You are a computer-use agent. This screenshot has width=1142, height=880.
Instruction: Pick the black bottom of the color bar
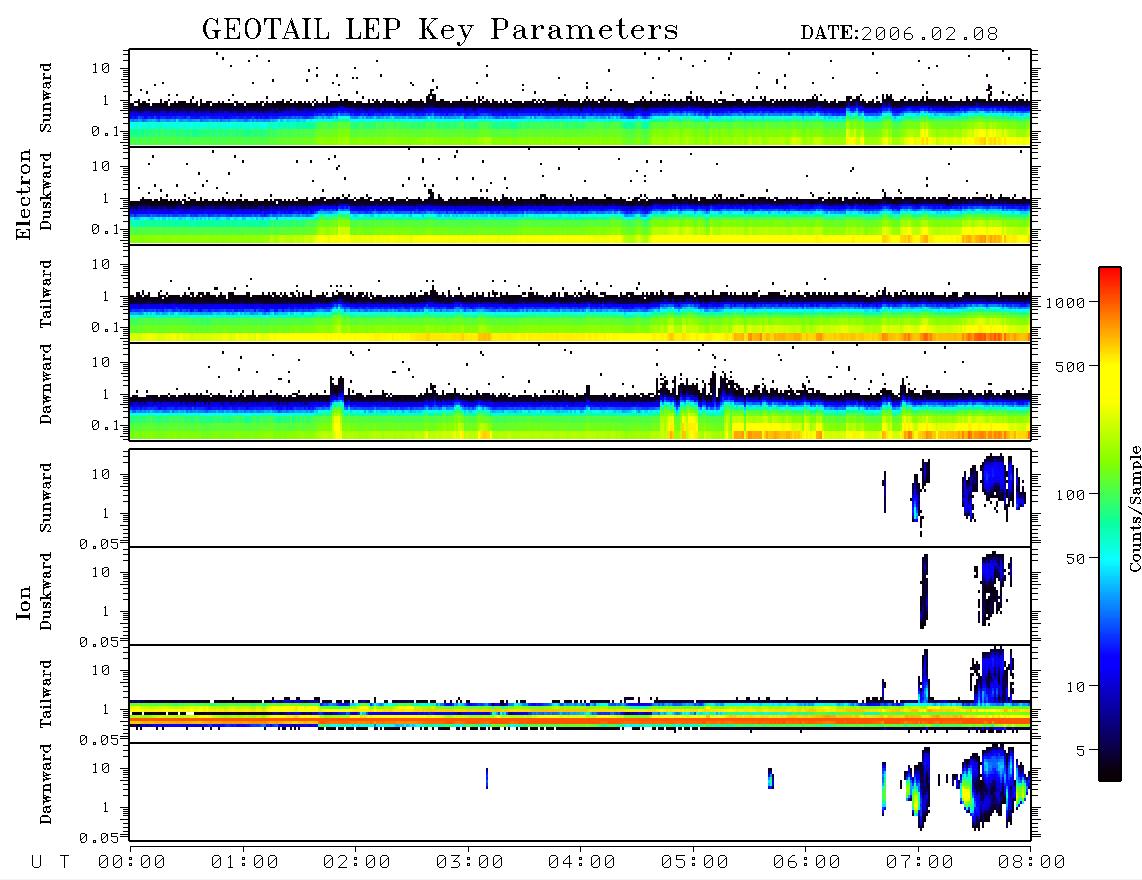[x=1110, y=774]
